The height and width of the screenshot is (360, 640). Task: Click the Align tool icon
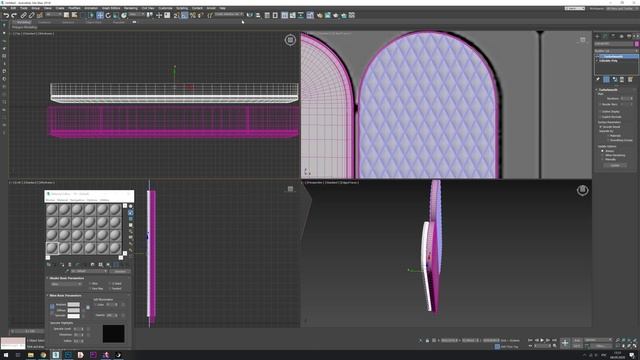coord(258,15)
